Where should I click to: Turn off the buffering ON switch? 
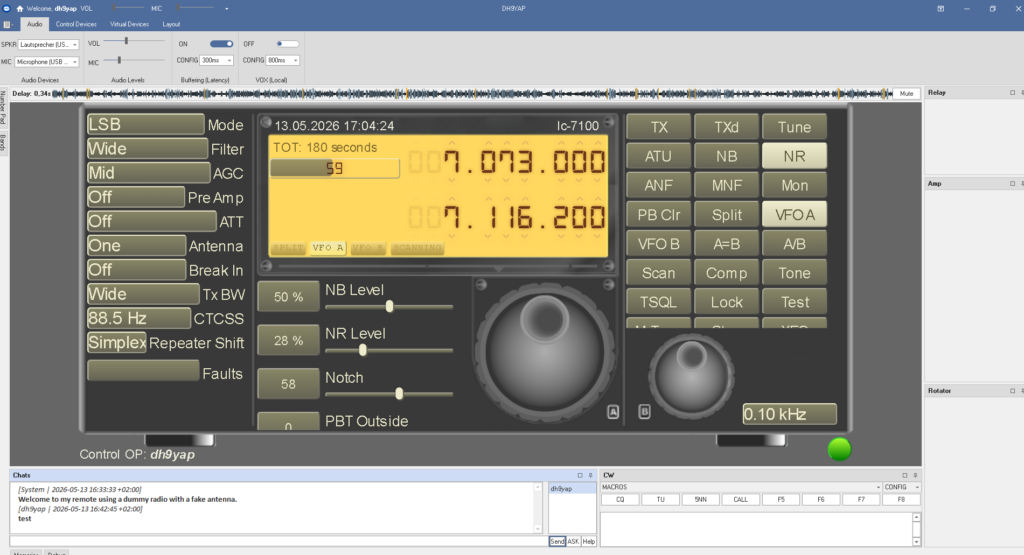[221, 44]
